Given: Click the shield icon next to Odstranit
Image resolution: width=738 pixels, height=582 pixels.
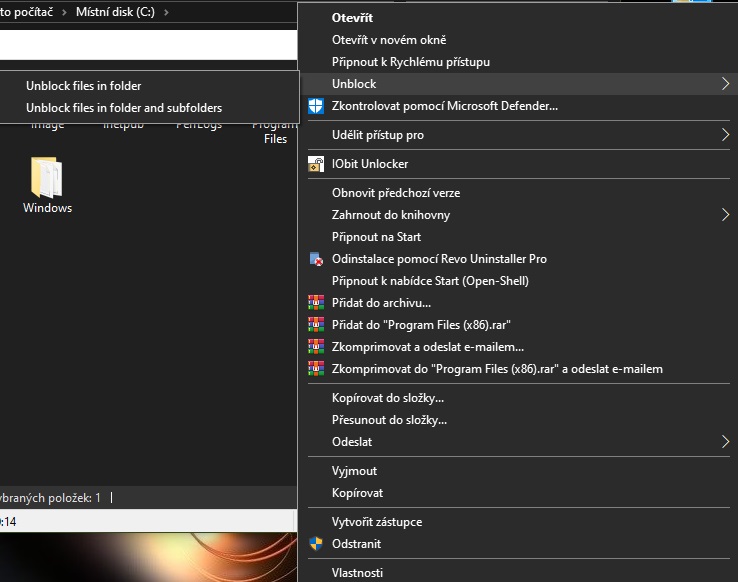Looking at the screenshot, I should point(316,544).
